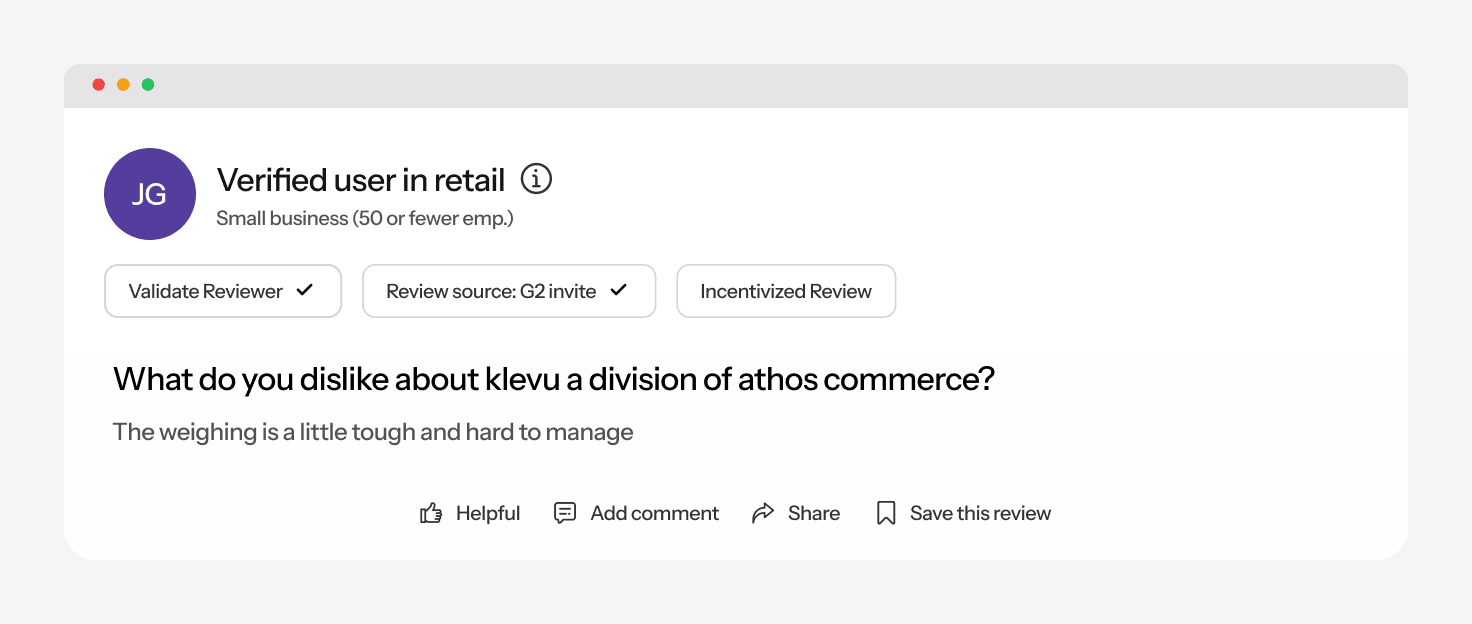Viewport: 1472px width, 624px height.
Task: Click the Add comment text link
Action: tap(654, 514)
